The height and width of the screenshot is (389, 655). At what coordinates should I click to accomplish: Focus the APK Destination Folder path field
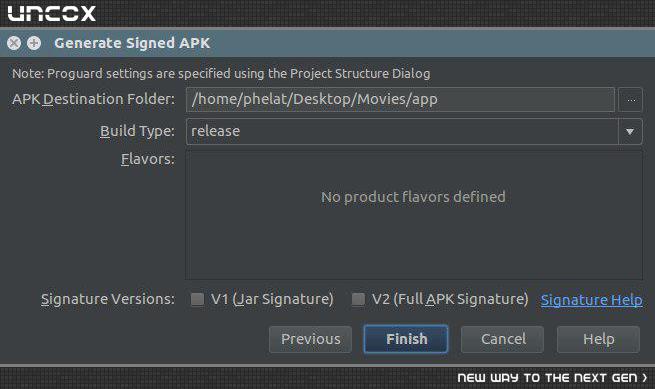400,99
